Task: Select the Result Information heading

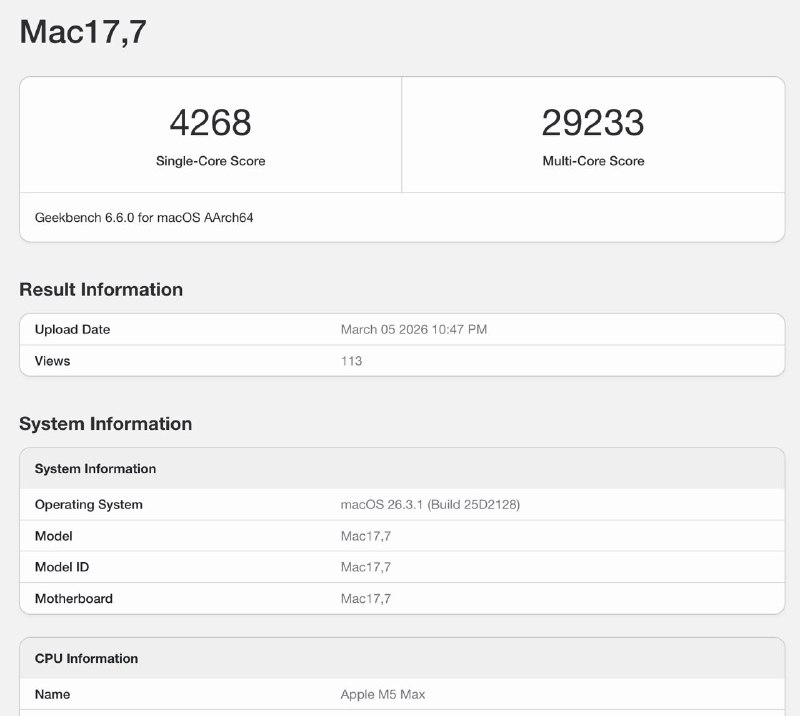Action: point(100,289)
